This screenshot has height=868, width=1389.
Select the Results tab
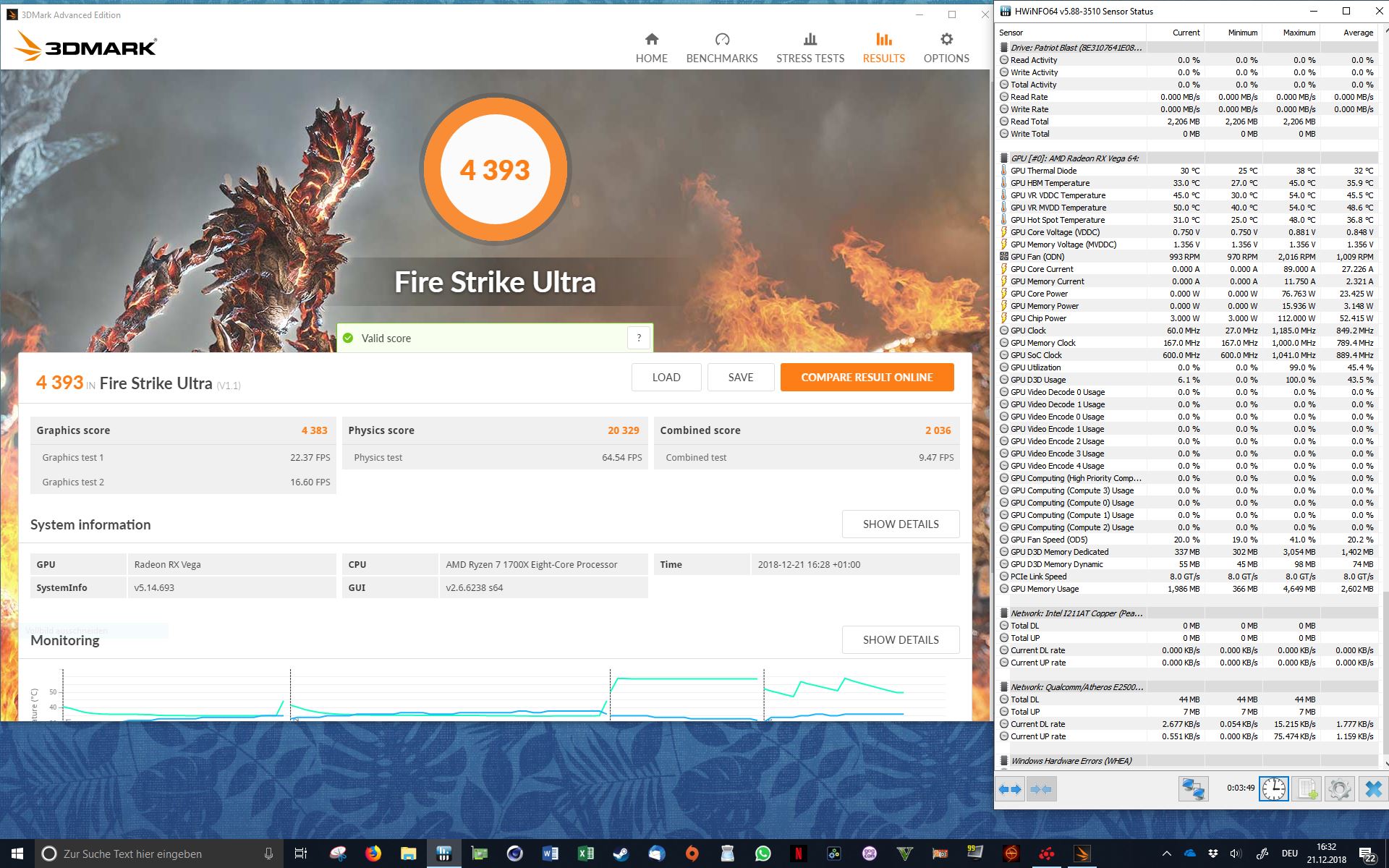point(883,48)
